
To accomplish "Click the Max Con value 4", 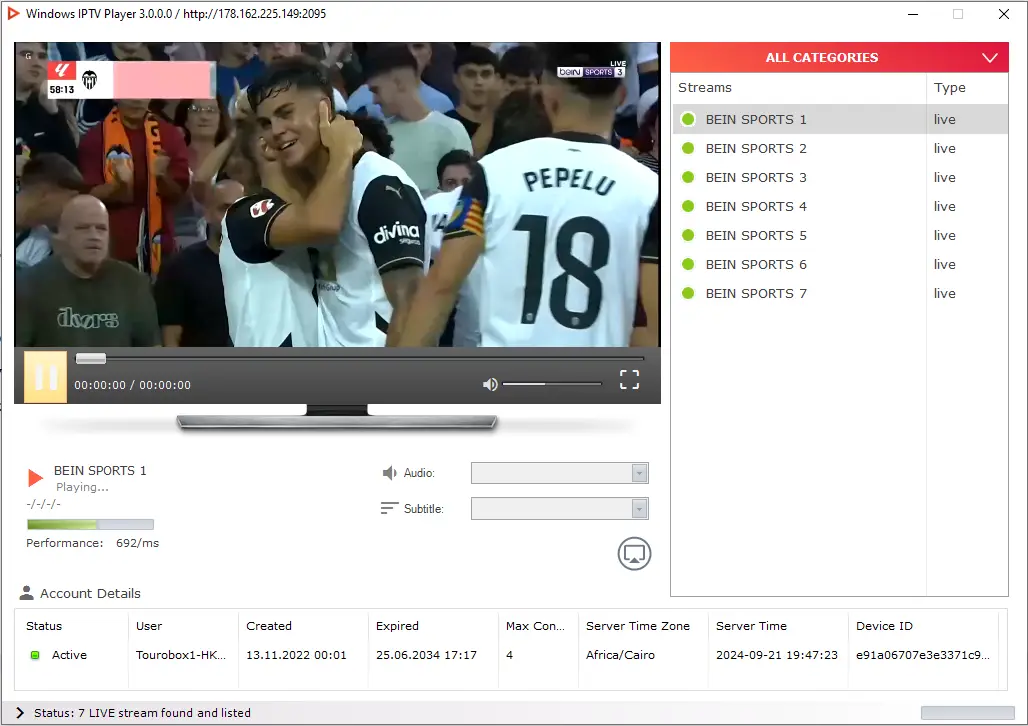I will (x=509, y=655).
